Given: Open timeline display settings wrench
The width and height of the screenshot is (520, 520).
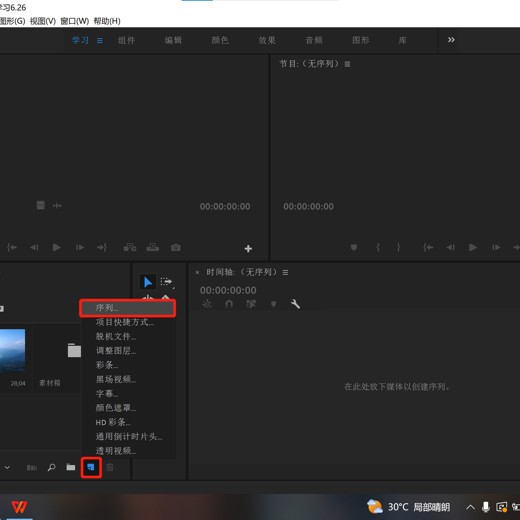Looking at the screenshot, I should tap(295, 304).
